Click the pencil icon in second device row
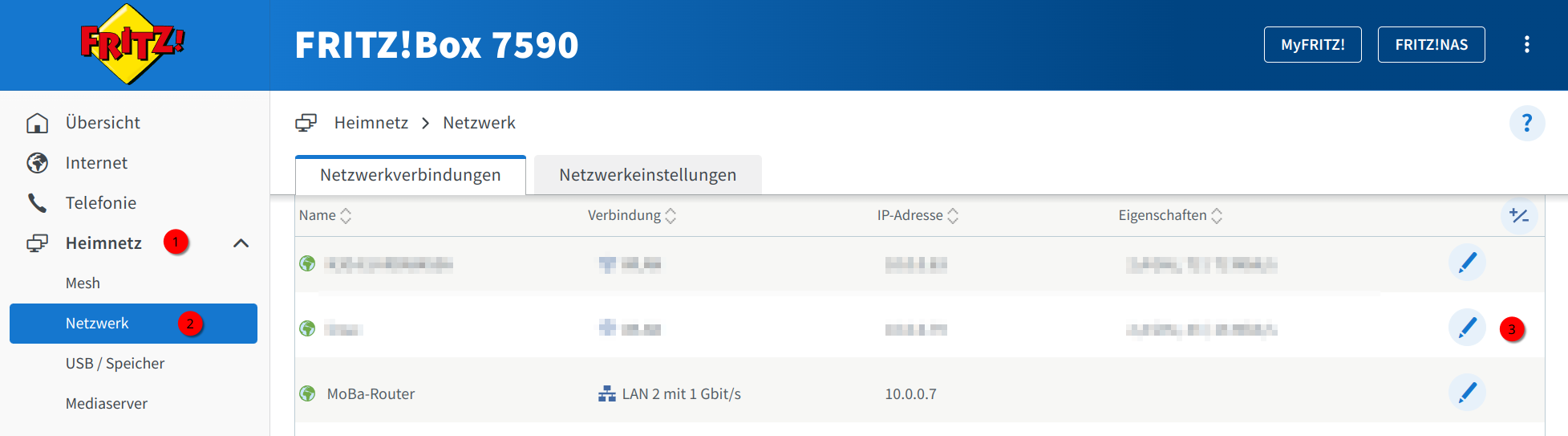 click(1467, 328)
